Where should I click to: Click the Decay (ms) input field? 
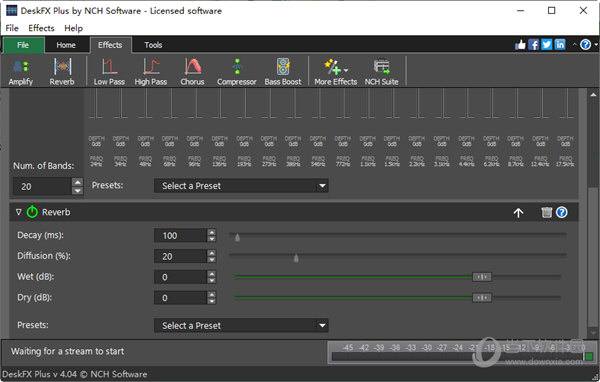point(180,235)
